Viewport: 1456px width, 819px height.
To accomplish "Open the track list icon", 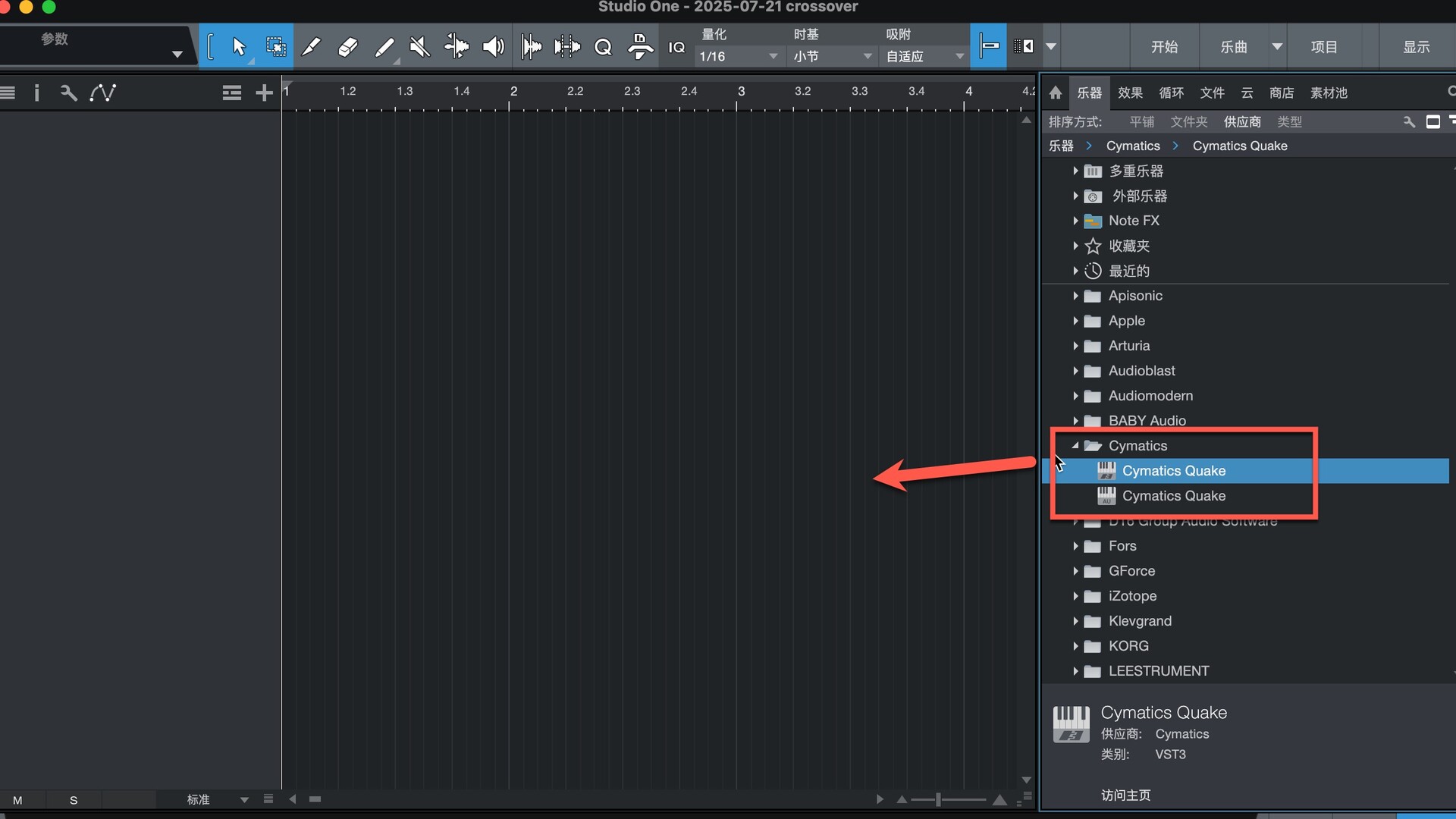I will pyautogui.click(x=8, y=93).
